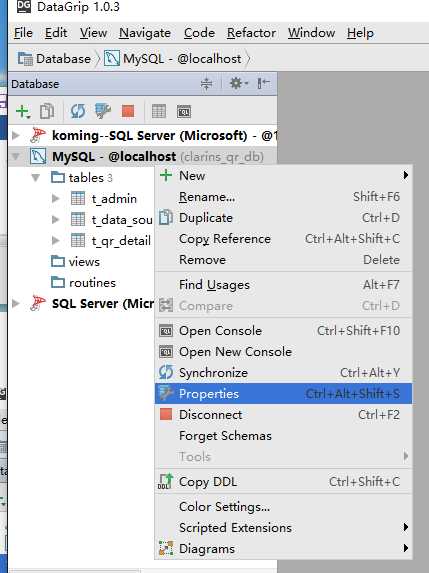Open the Refactor menu
Viewport: 429px width, 573px height.
pyautogui.click(x=251, y=33)
